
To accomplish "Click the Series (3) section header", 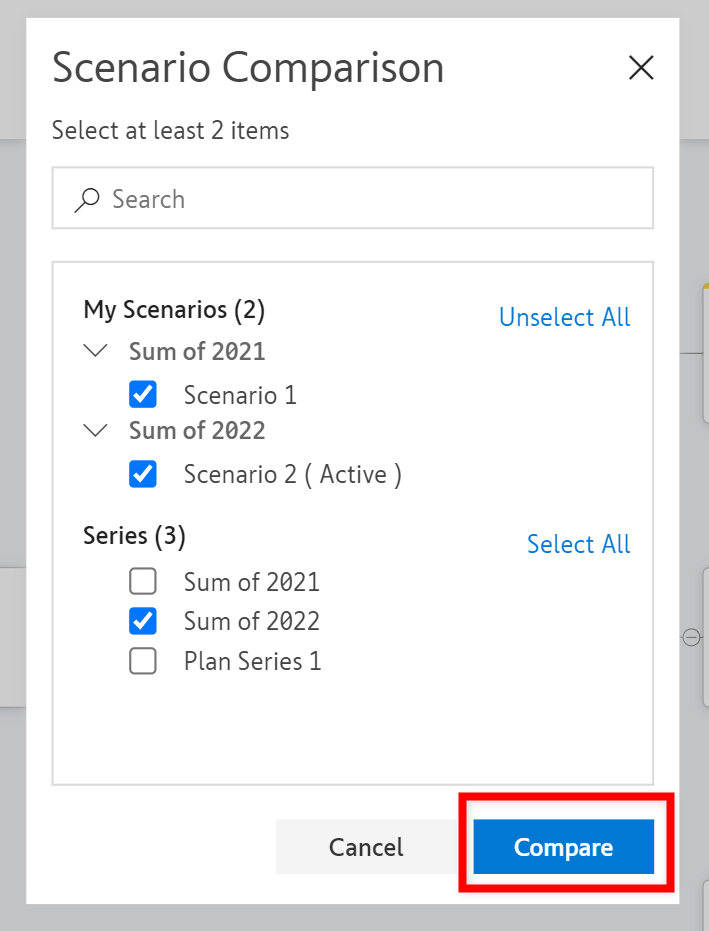I will [x=134, y=536].
